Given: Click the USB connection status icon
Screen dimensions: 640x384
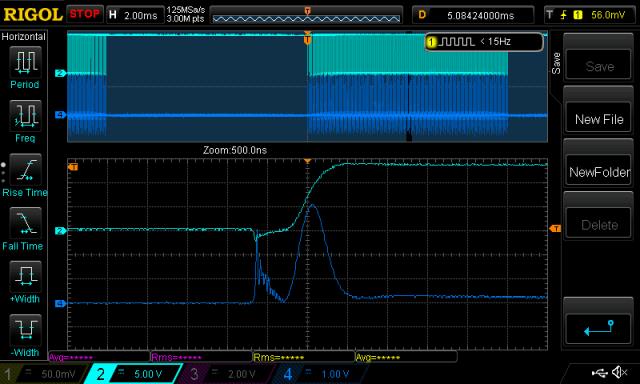Looking at the screenshot, I should click(599, 372).
